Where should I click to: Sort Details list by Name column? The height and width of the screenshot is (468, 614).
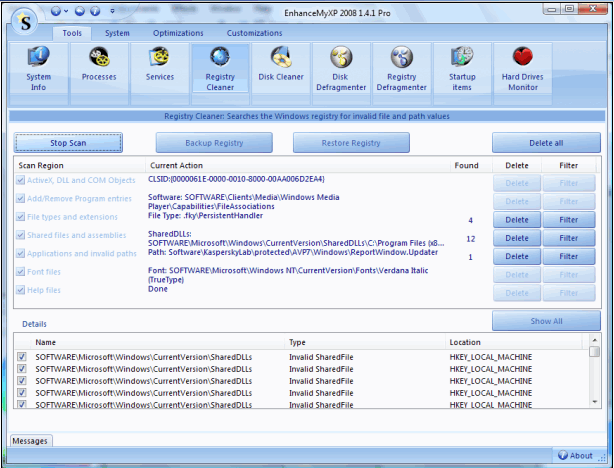pos(157,342)
